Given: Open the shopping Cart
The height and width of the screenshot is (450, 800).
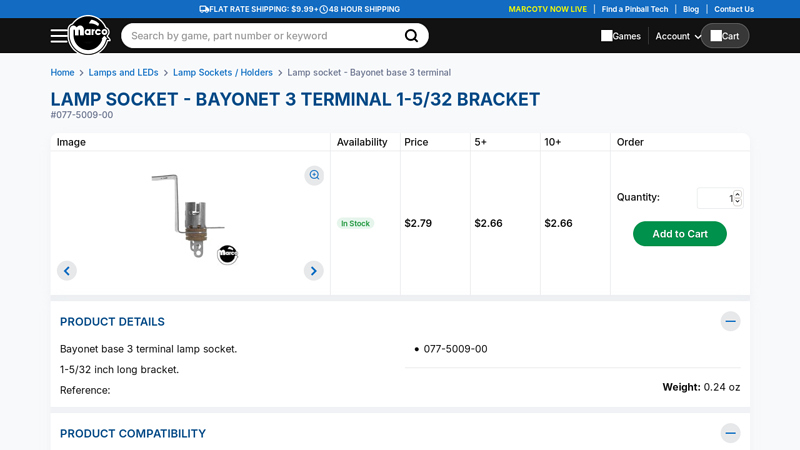Looking at the screenshot, I should click(725, 36).
